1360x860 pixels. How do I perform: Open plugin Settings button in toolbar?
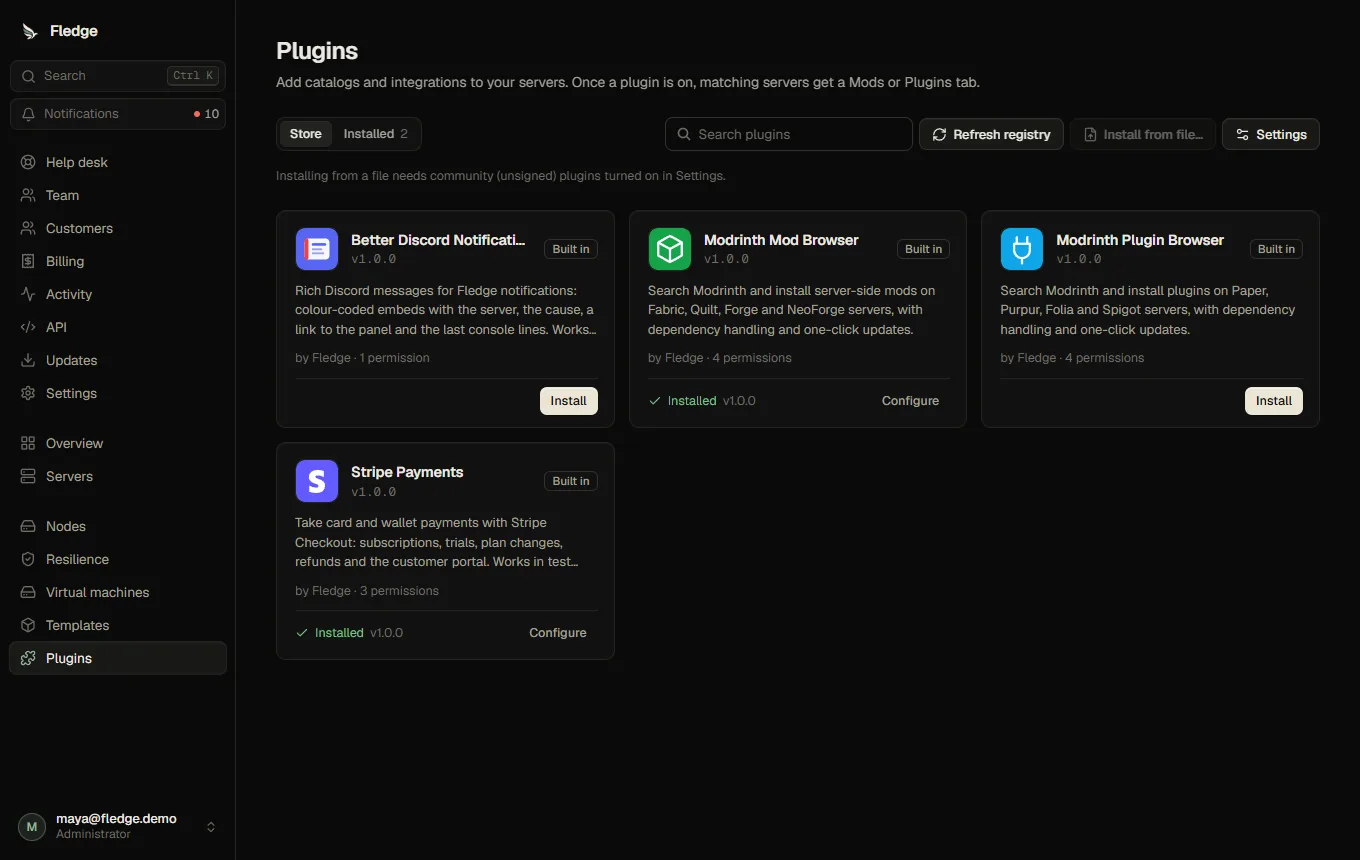[1271, 134]
